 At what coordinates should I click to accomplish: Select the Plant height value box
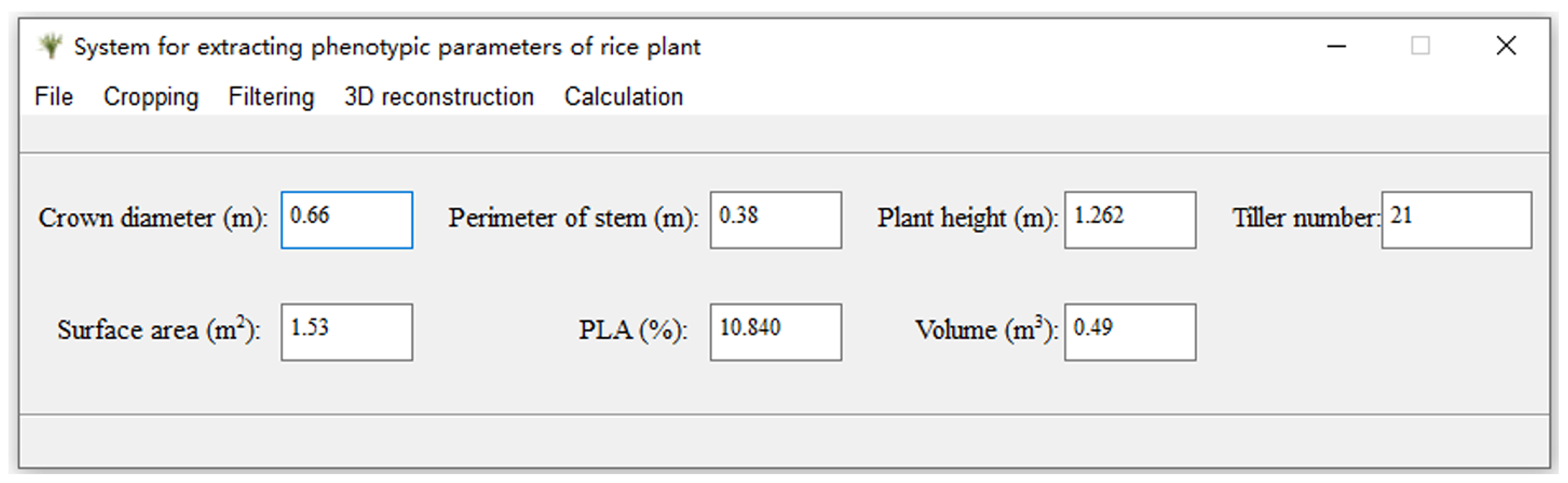(1130, 220)
